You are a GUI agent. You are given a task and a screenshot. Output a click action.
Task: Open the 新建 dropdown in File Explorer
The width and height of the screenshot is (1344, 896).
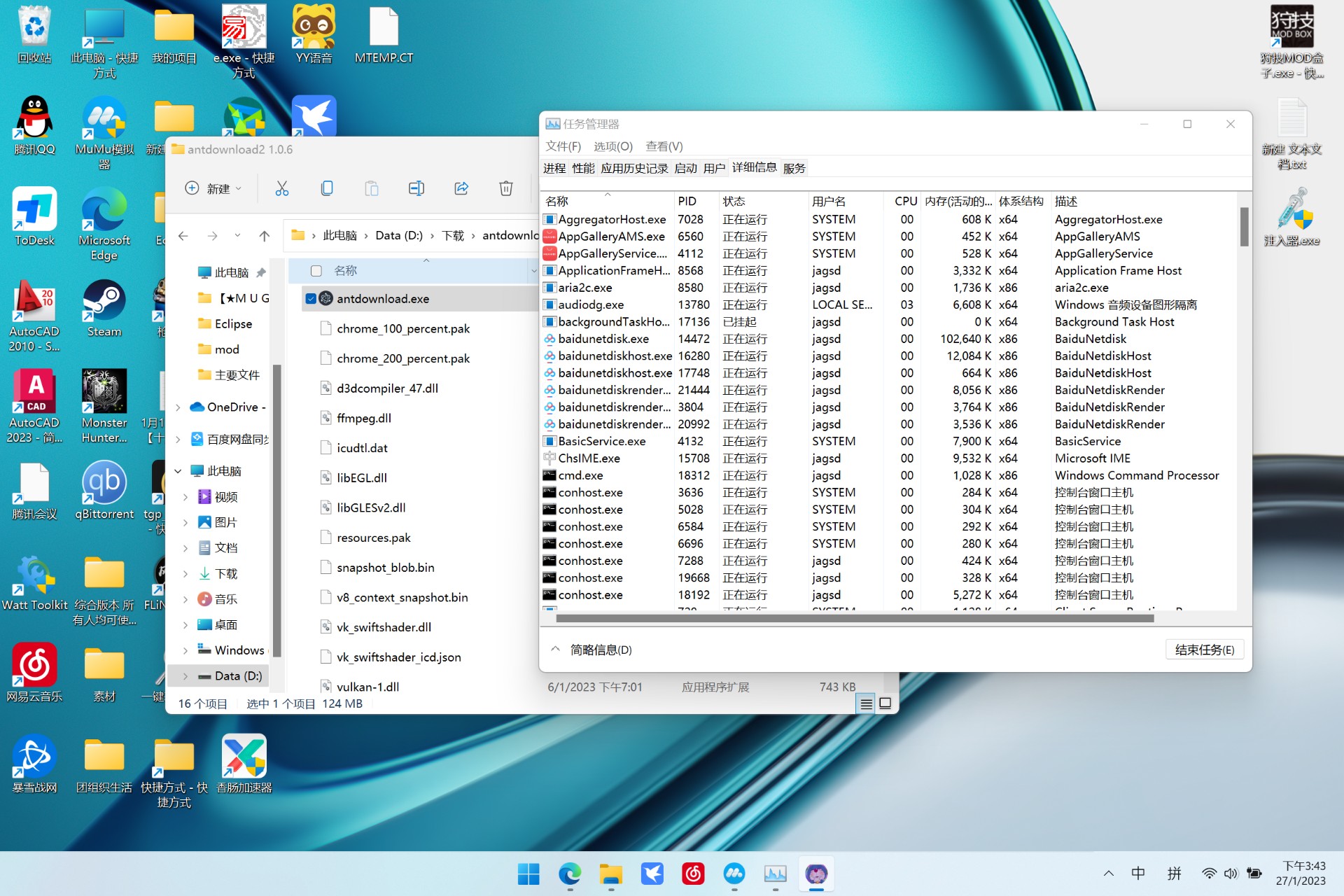[x=213, y=188]
